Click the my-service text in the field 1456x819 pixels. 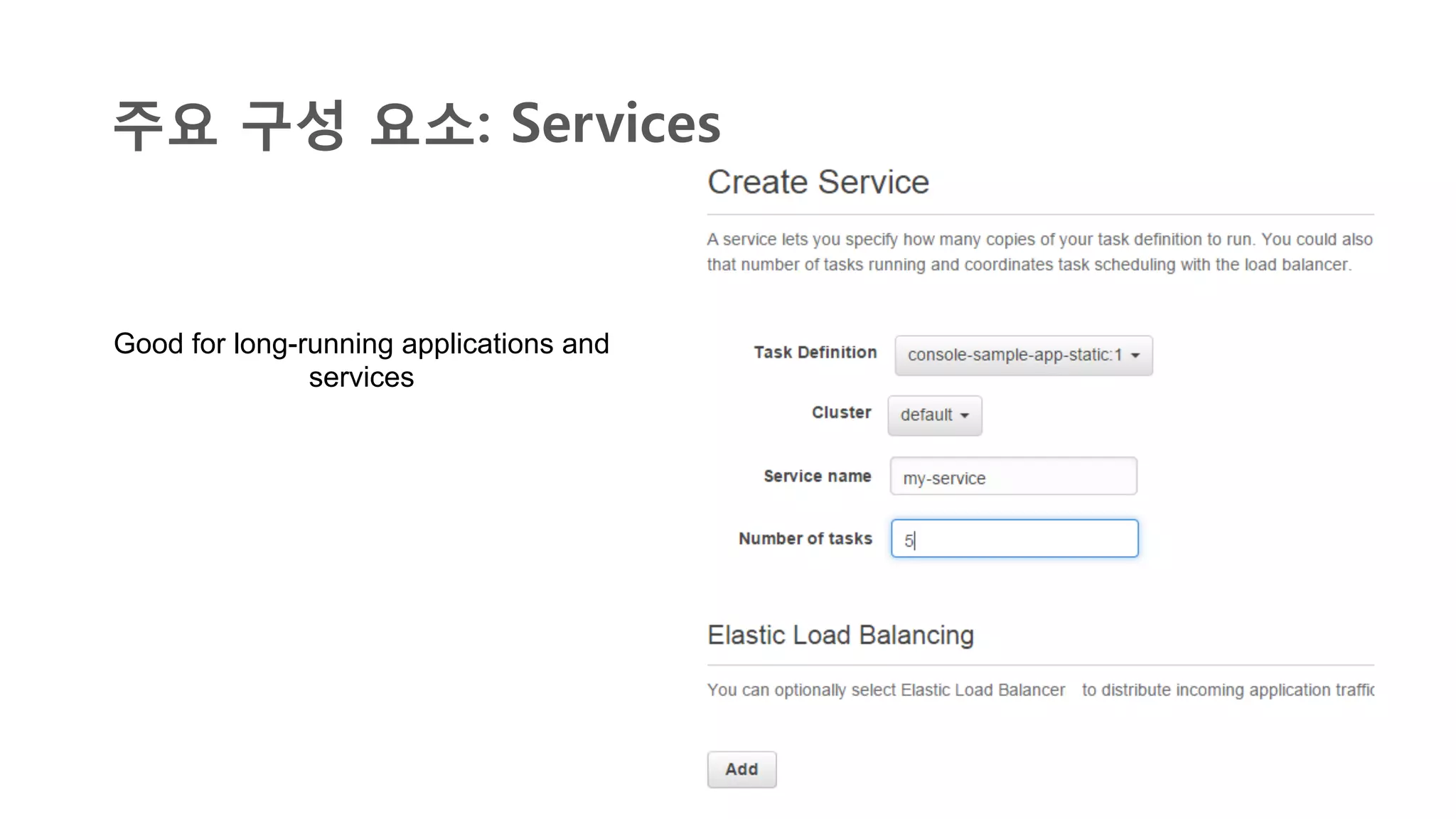[944, 478]
